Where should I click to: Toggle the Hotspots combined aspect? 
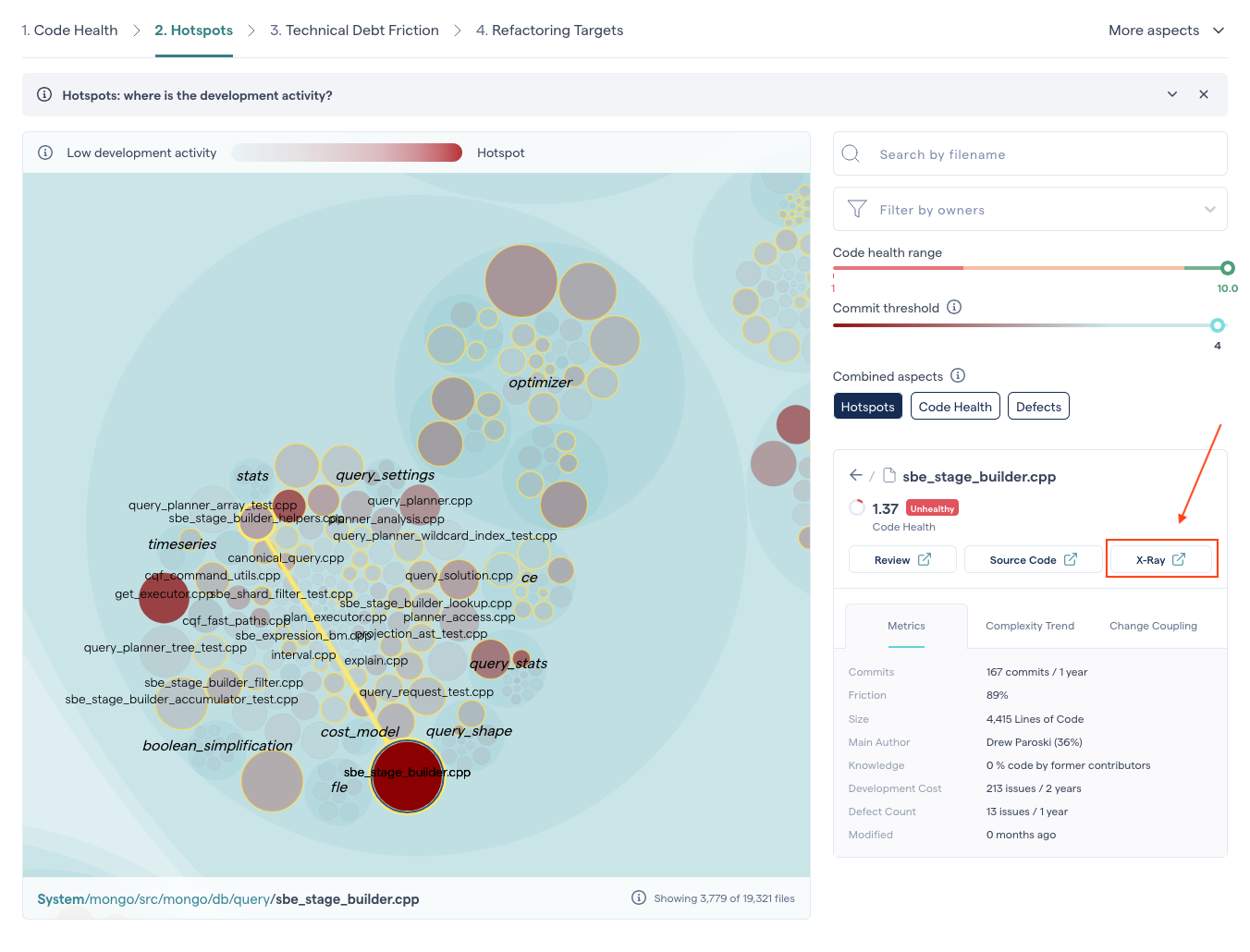click(867, 407)
